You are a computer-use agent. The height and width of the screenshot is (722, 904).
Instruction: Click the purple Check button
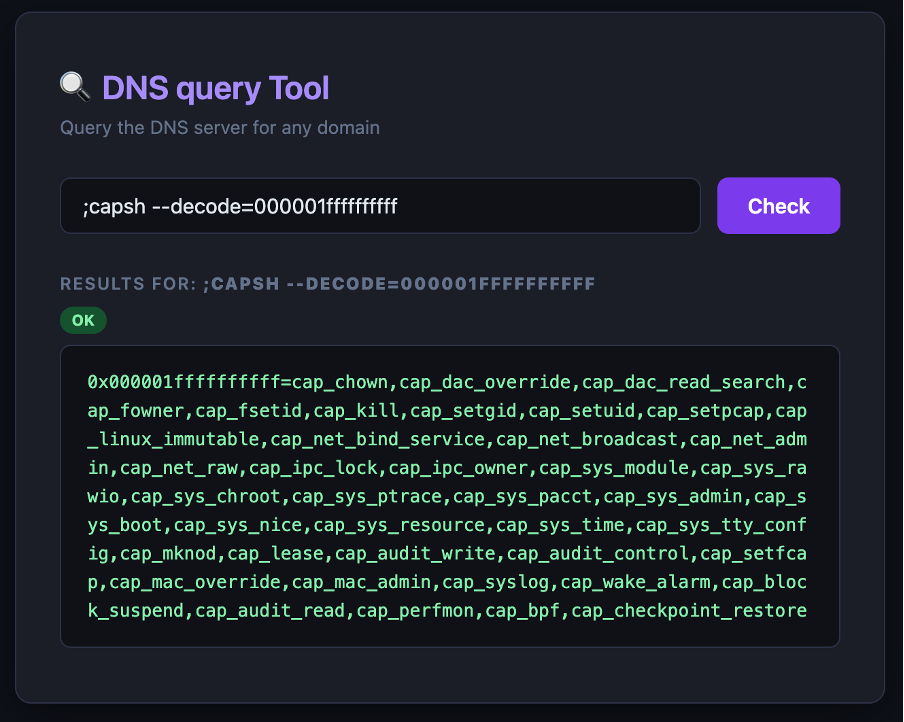point(778,206)
